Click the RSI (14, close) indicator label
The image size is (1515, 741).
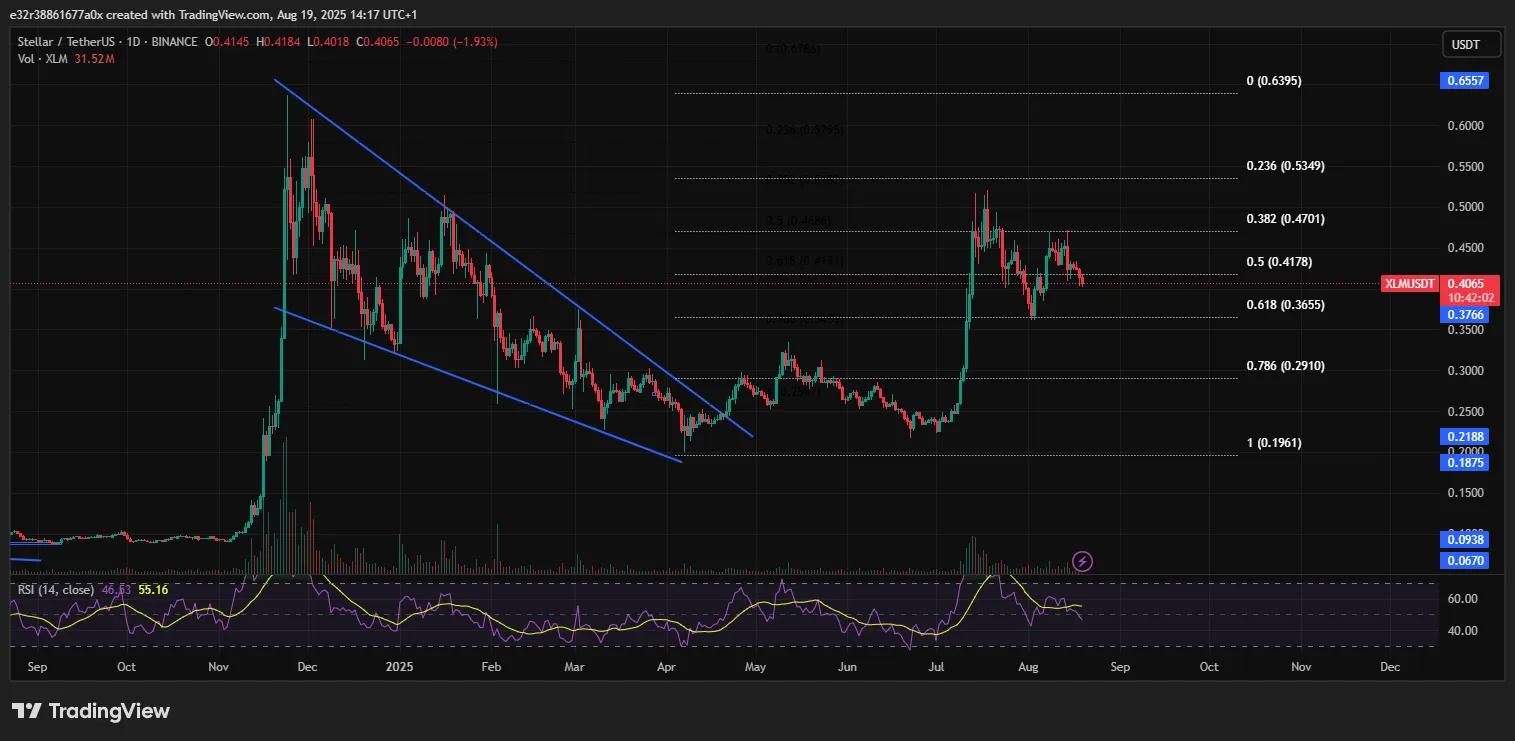point(55,590)
